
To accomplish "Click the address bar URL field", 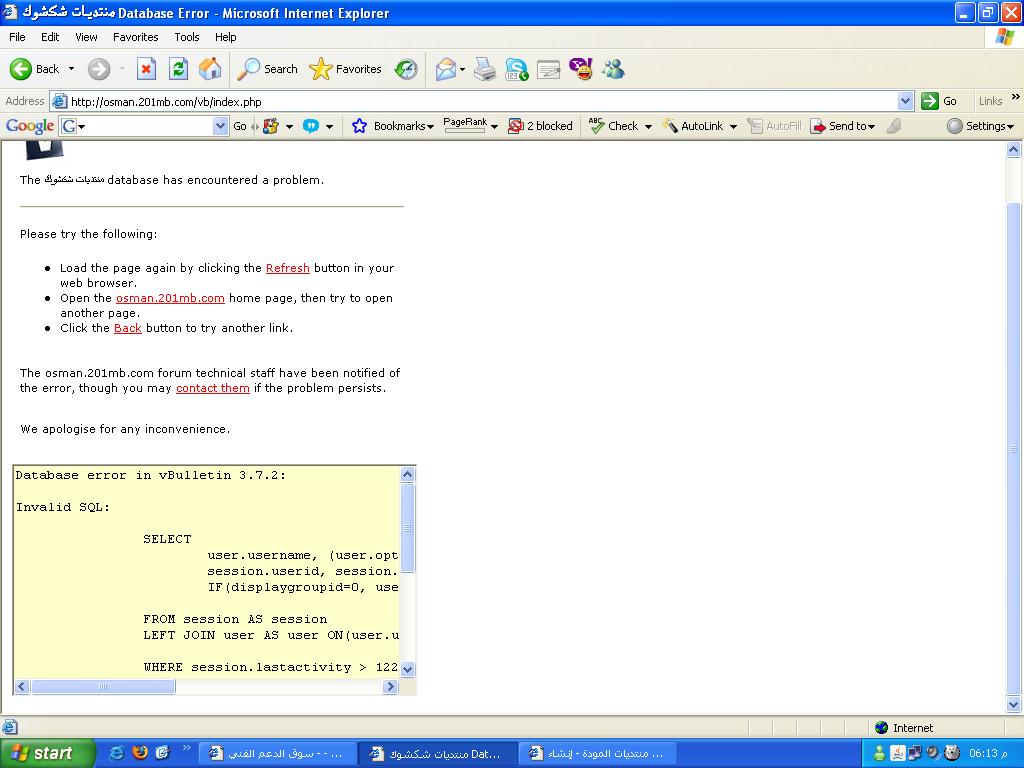I will [x=482, y=101].
